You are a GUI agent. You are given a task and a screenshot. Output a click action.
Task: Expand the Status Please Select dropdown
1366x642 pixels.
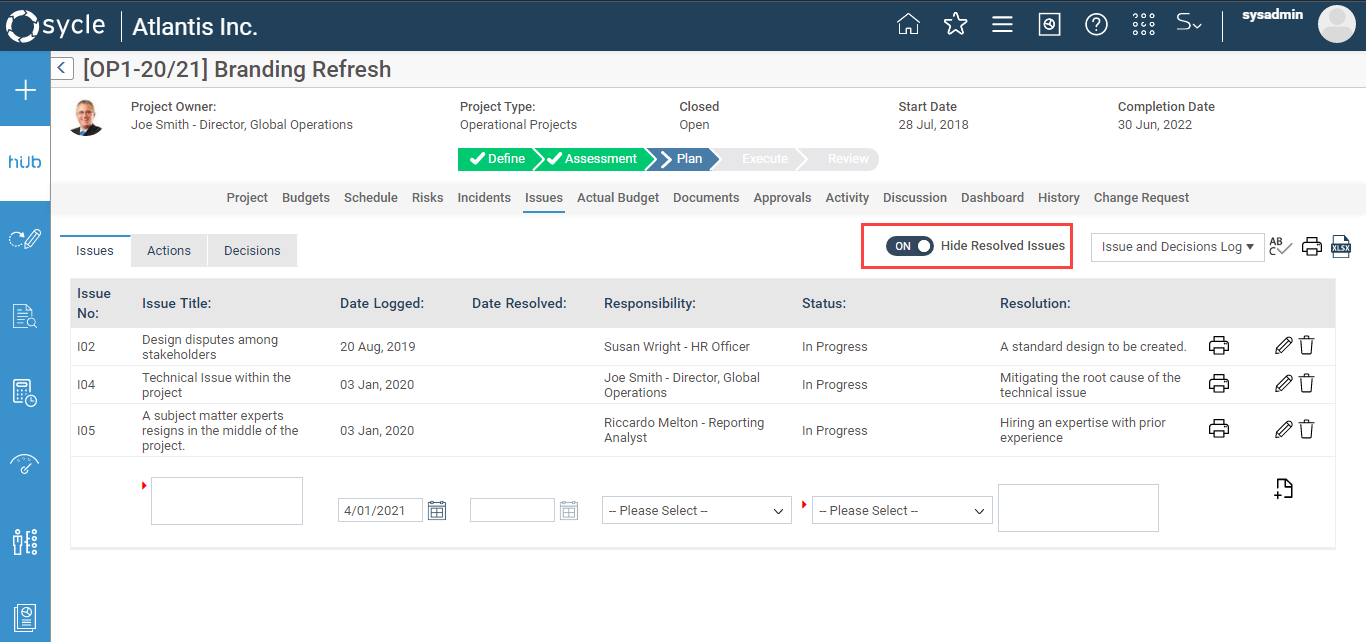(902, 510)
